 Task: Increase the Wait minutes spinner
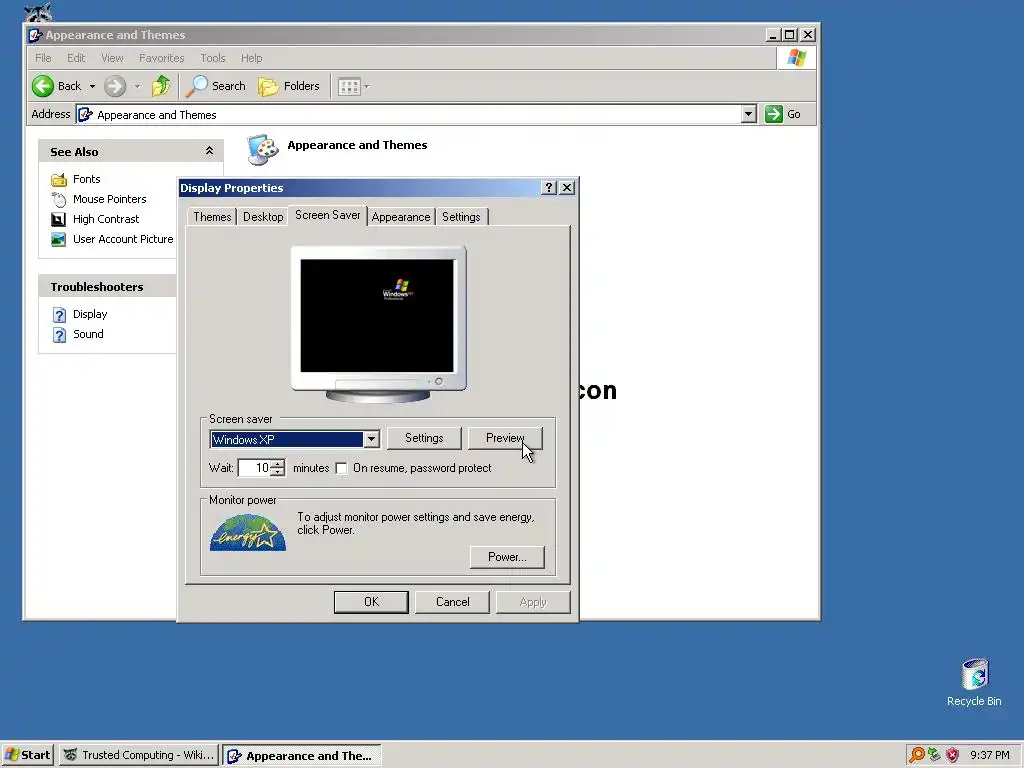tap(279, 464)
